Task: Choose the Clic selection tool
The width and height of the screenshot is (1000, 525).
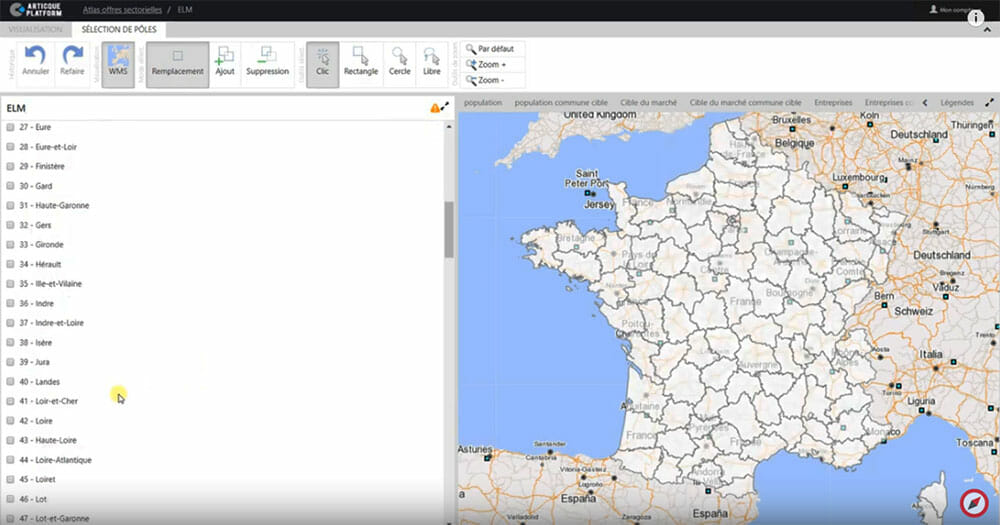Action: coord(323,64)
